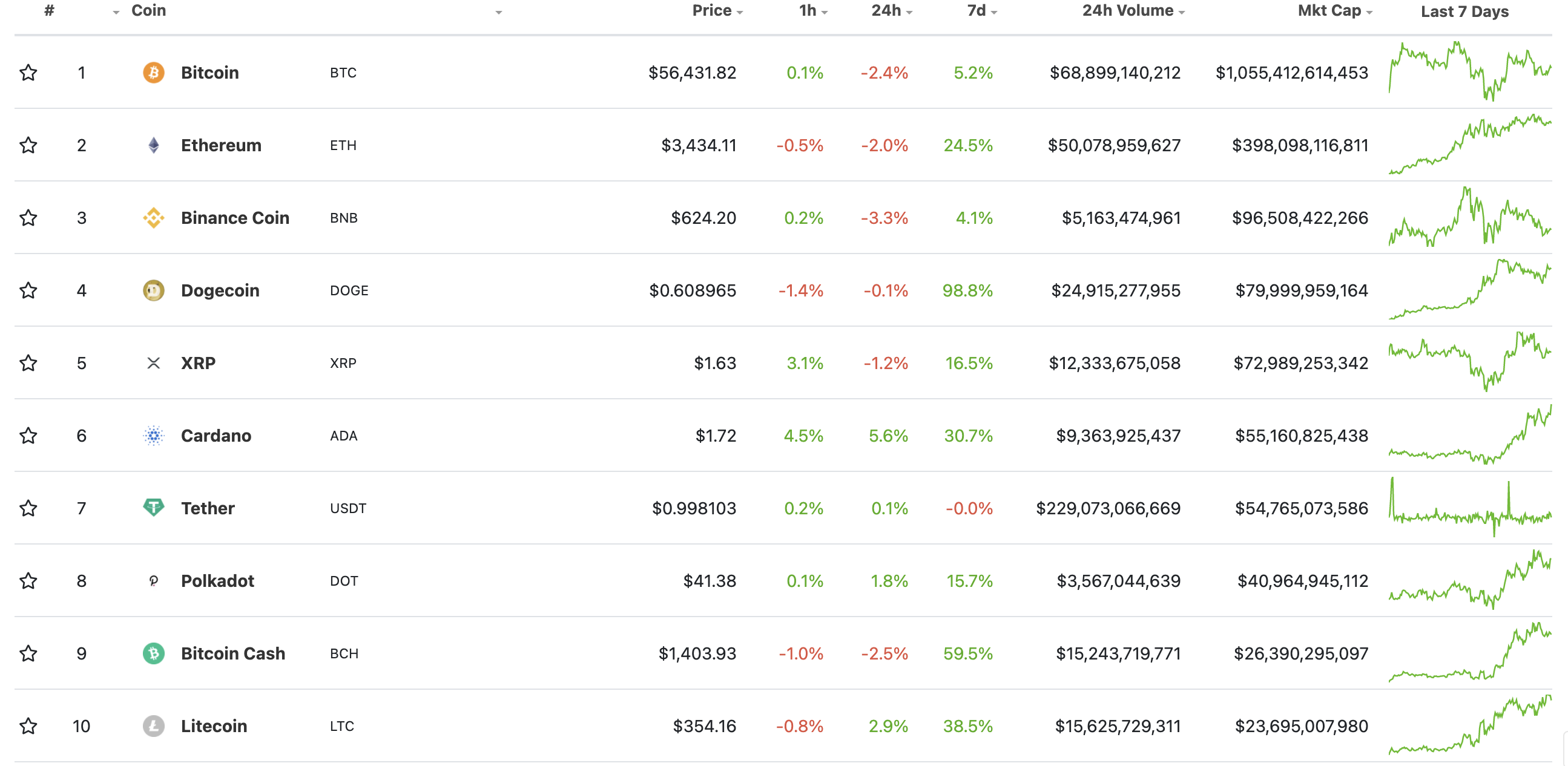Sort by 1h change header
1568x766 pixels.
812,11
